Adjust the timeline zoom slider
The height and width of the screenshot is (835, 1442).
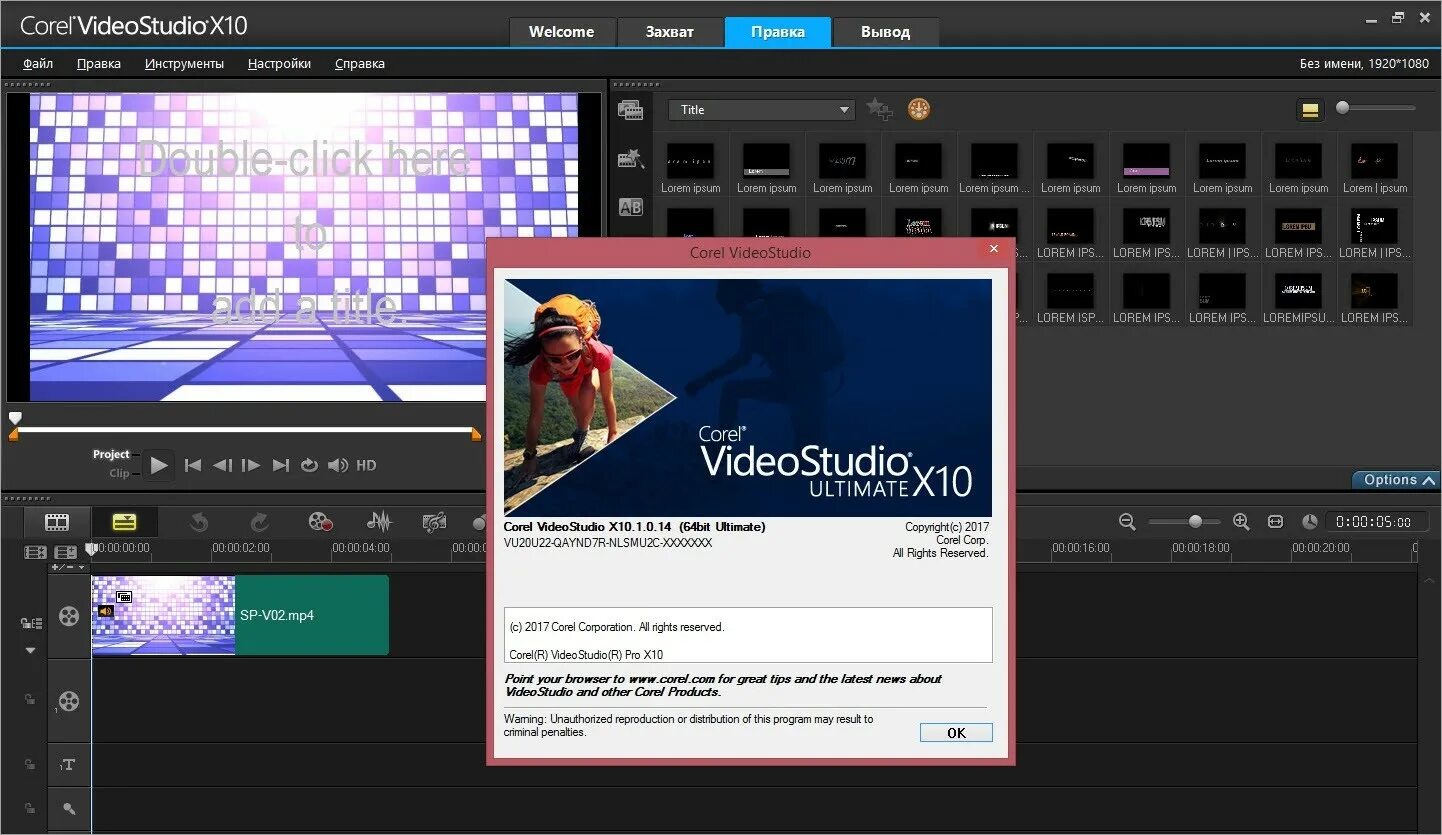click(1184, 522)
